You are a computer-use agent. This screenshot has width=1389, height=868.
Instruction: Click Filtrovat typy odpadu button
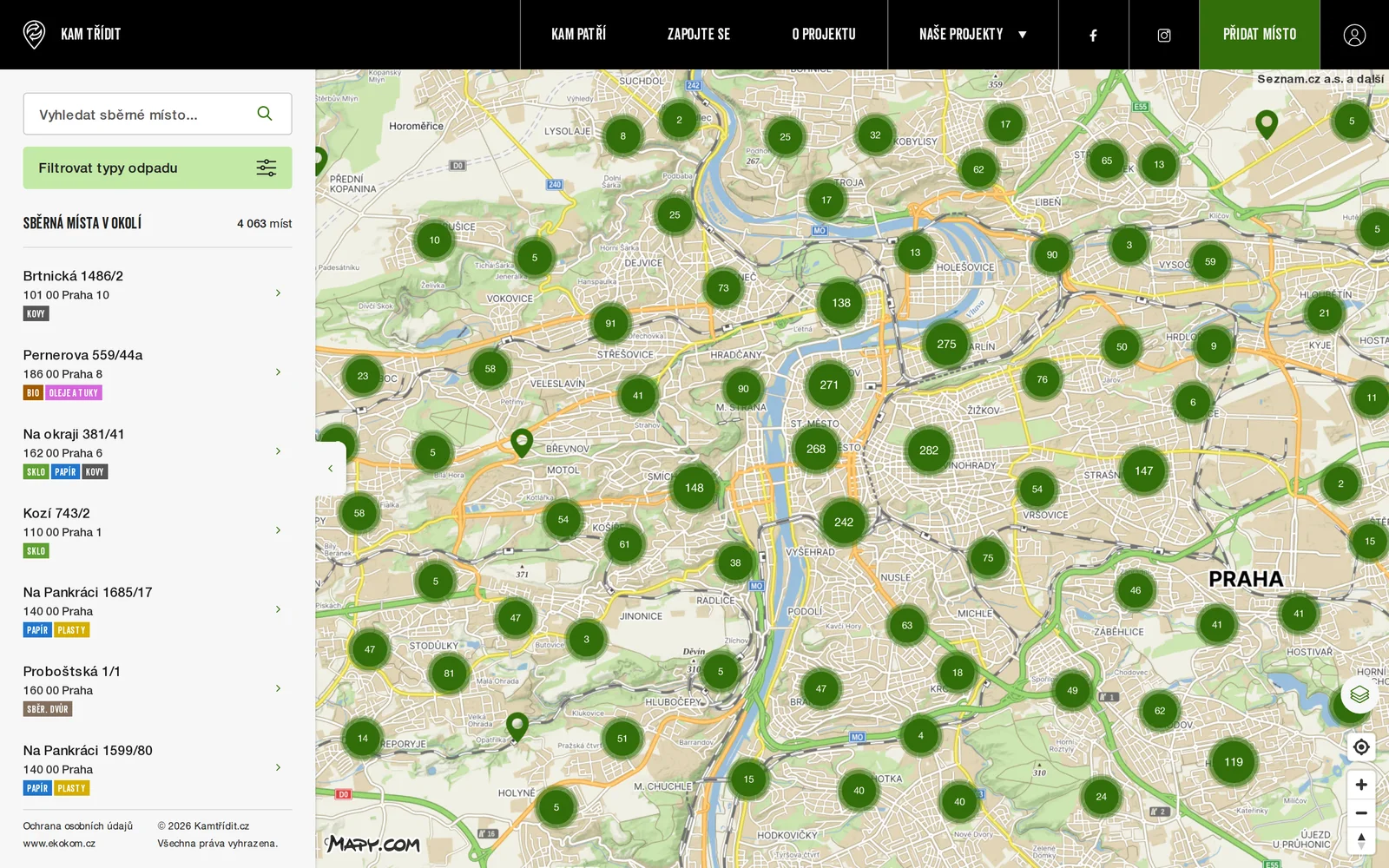tap(157, 168)
